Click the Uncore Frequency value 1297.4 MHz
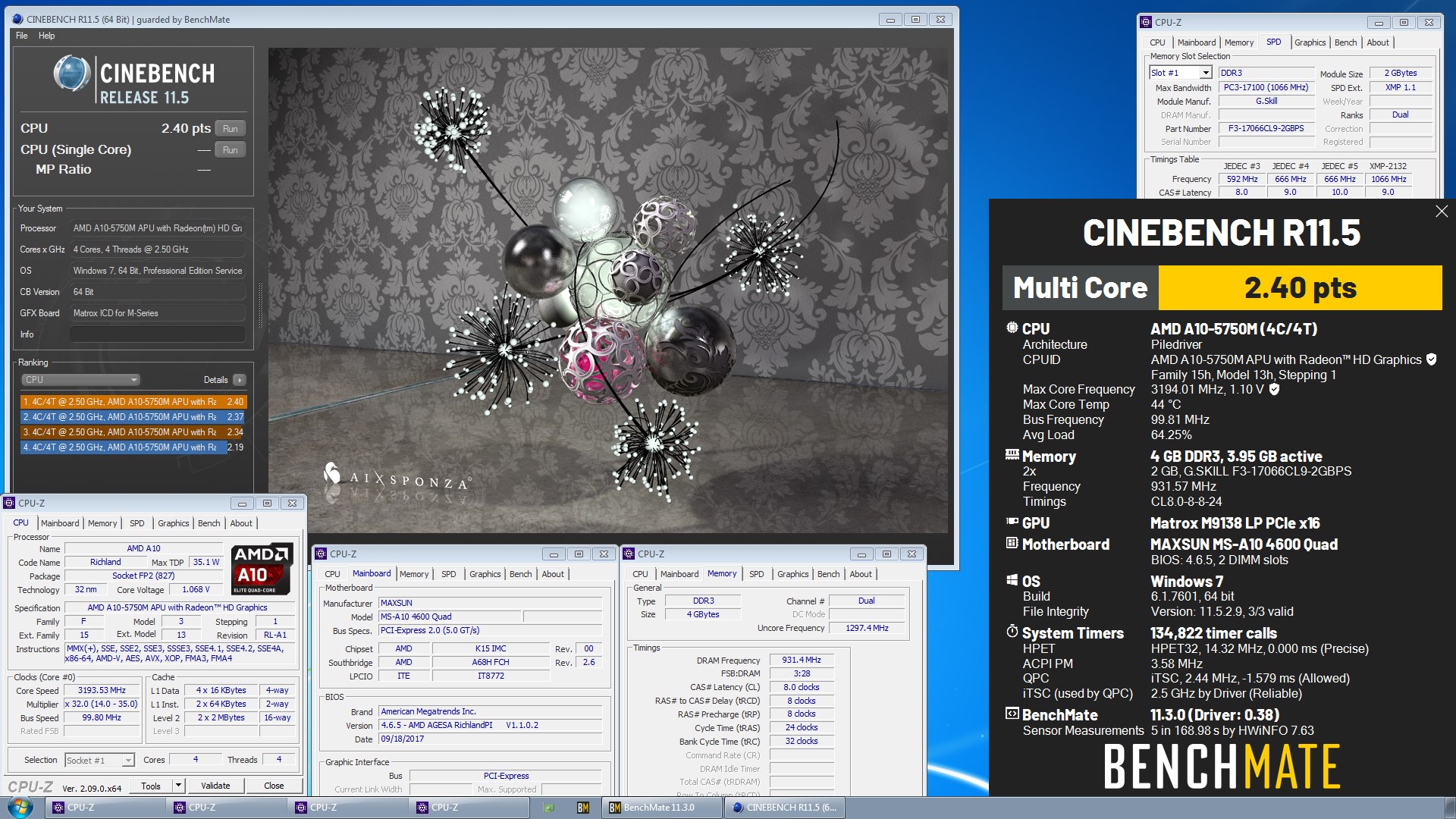Screen dimensions: 1456x819 pyautogui.click(x=867, y=629)
